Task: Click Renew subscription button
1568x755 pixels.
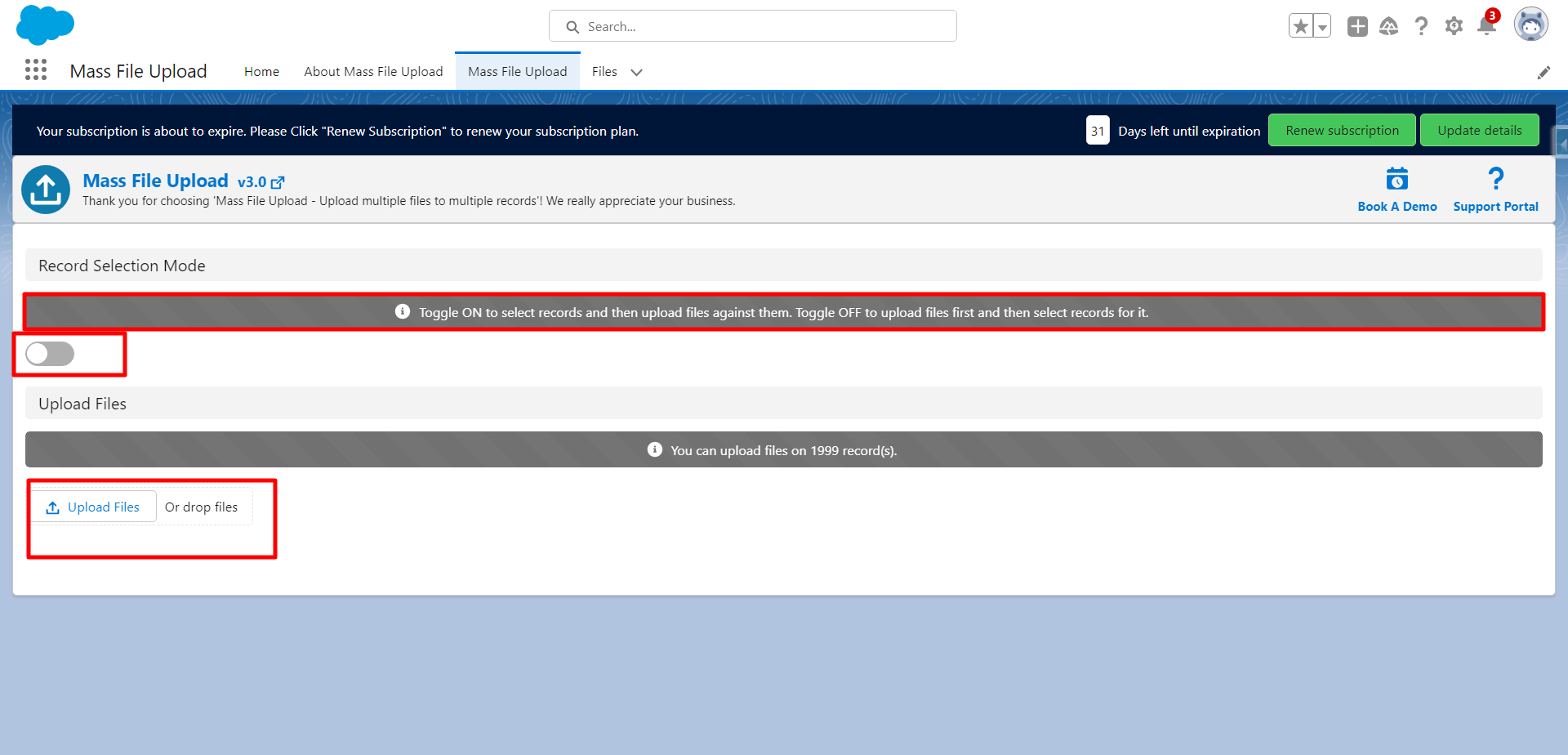Action: (x=1343, y=130)
